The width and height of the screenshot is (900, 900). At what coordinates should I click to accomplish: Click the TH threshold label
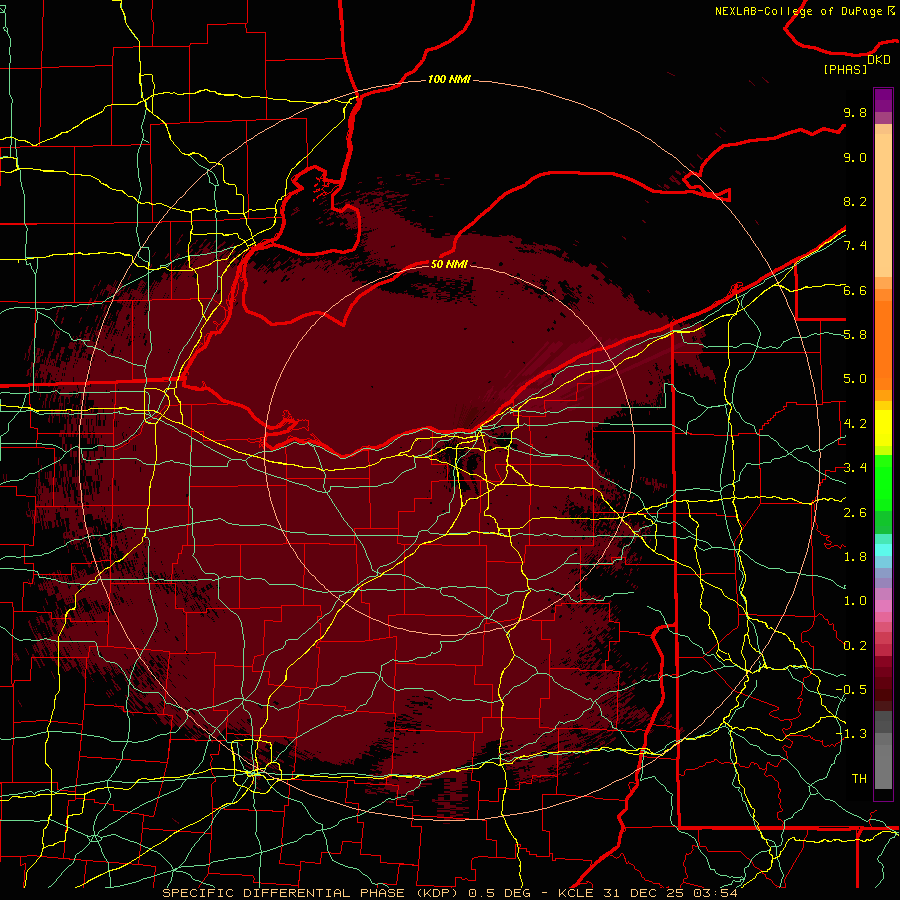pos(859,779)
